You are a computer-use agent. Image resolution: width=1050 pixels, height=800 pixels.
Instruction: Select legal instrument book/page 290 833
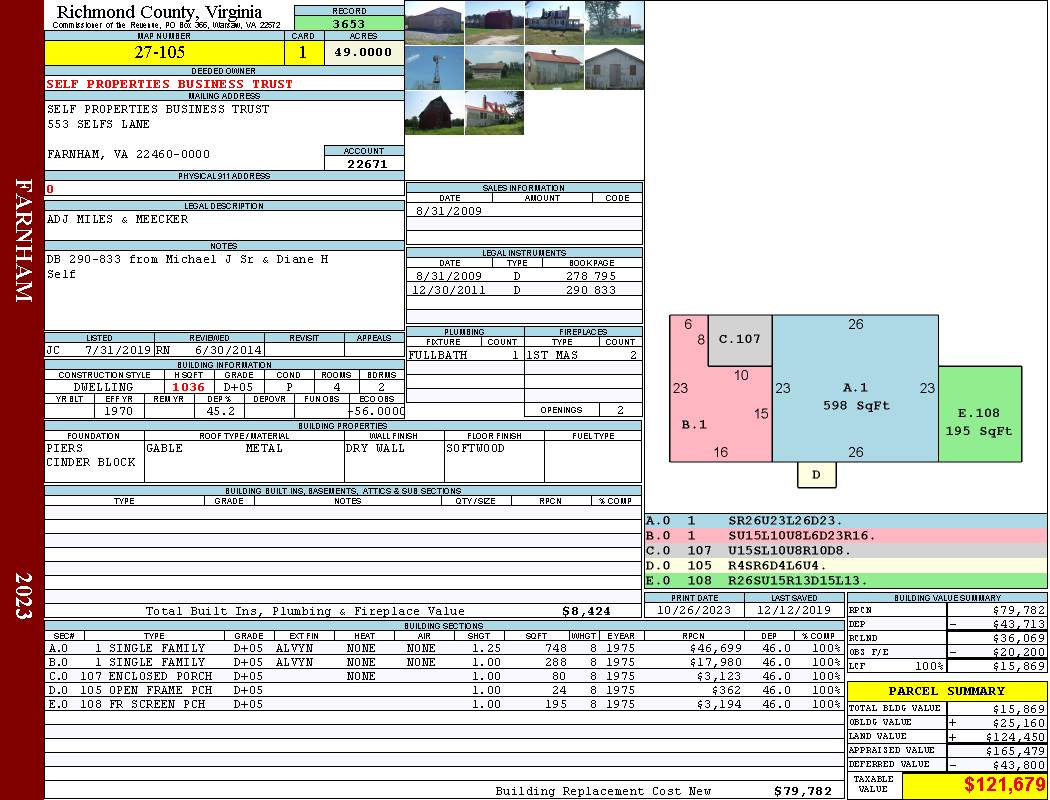[x=591, y=290]
